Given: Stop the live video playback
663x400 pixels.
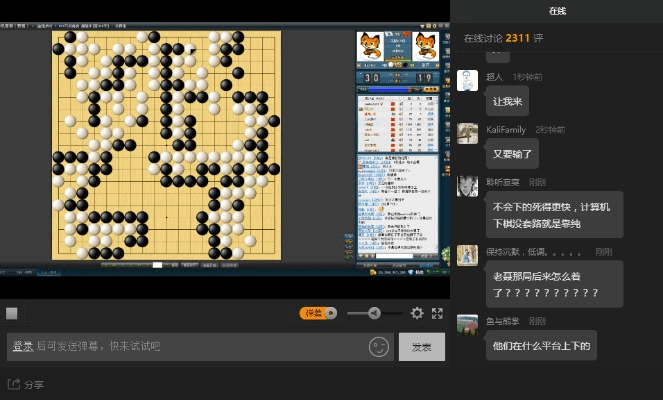Looking at the screenshot, I should [x=11, y=313].
